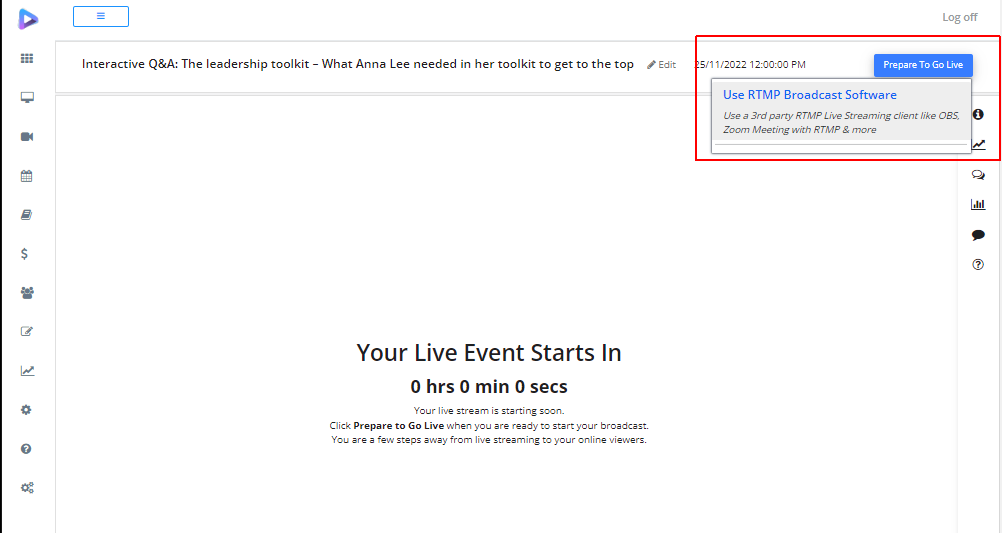The height and width of the screenshot is (533, 1002).
Task: Open the settings gear sidebar icon
Action: point(26,410)
